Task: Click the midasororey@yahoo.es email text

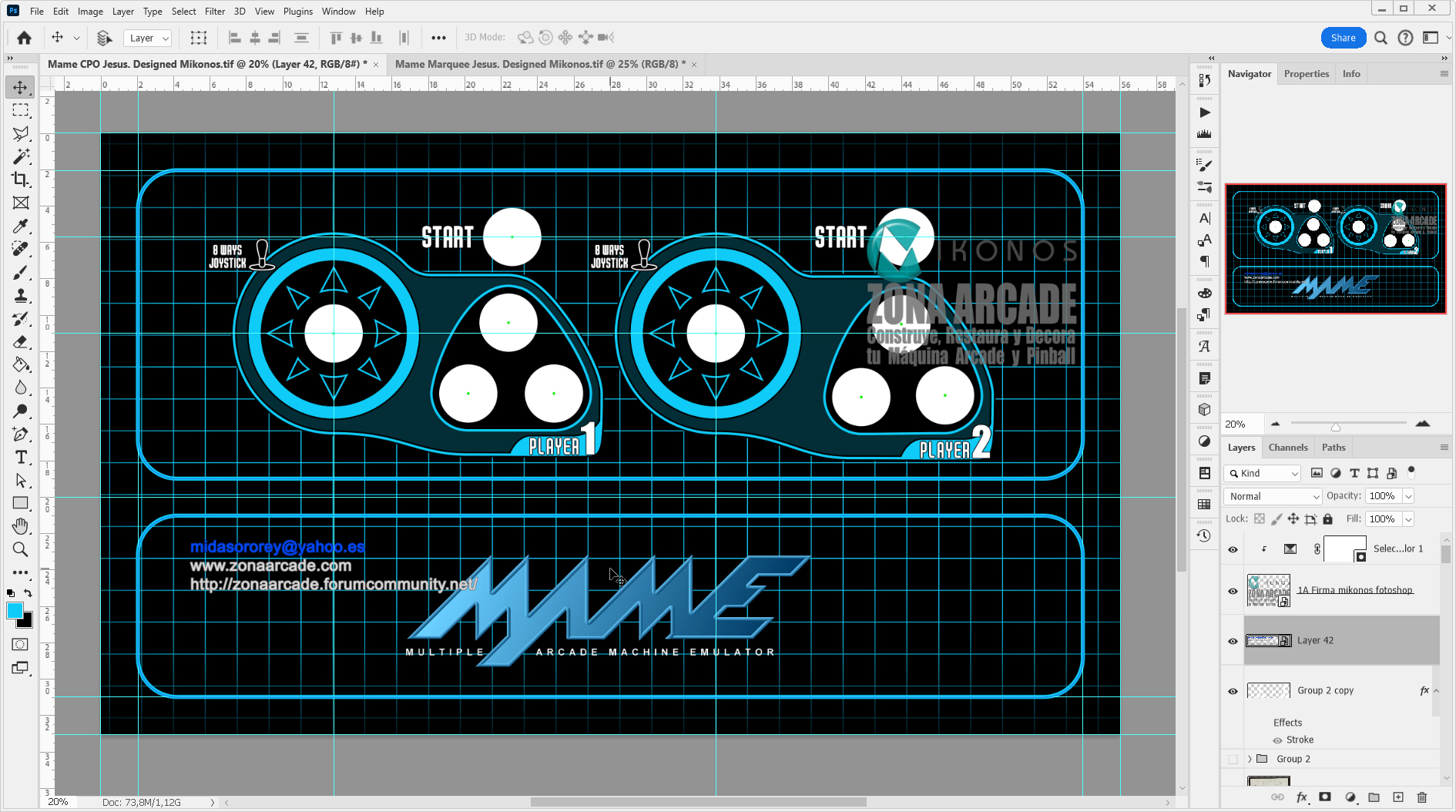Action: click(277, 547)
